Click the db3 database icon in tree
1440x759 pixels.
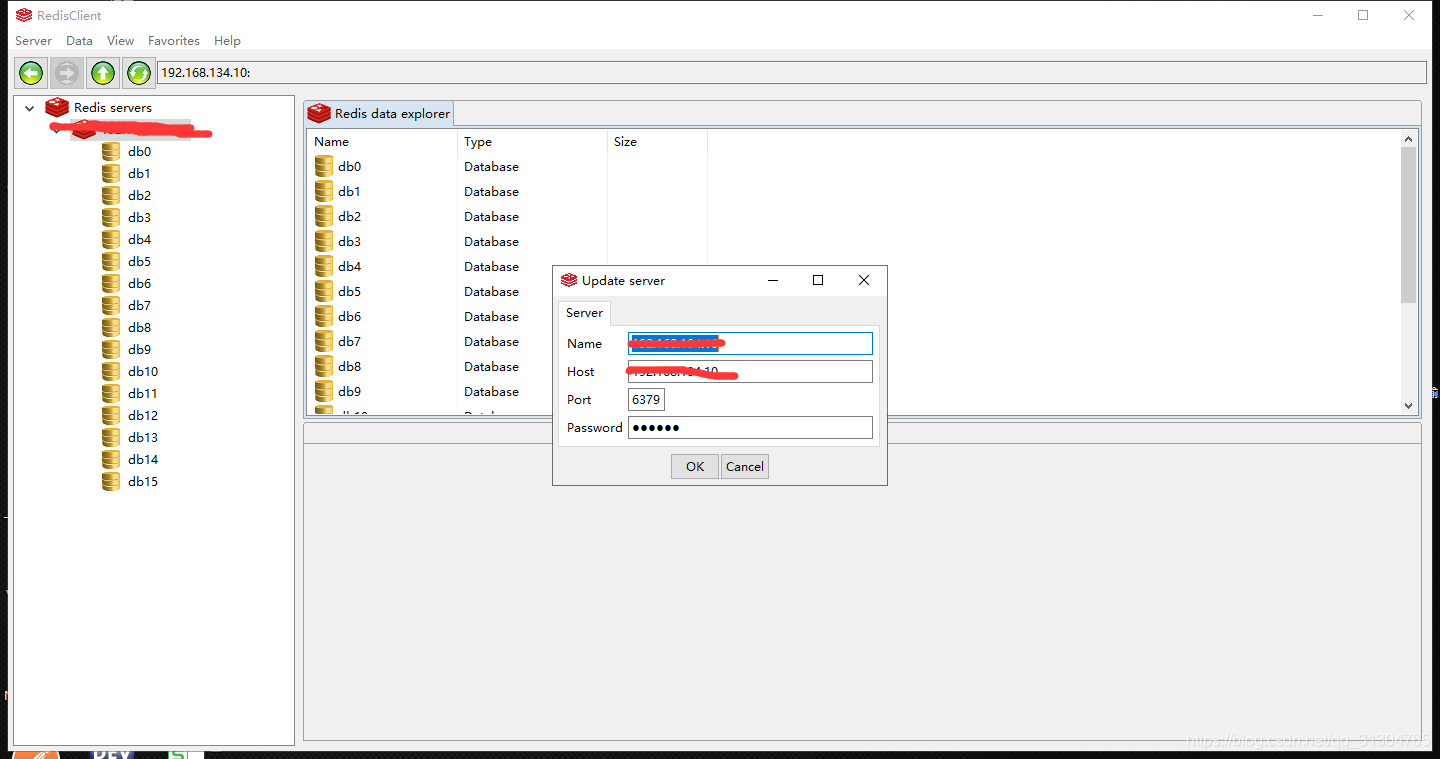point(111,217)
